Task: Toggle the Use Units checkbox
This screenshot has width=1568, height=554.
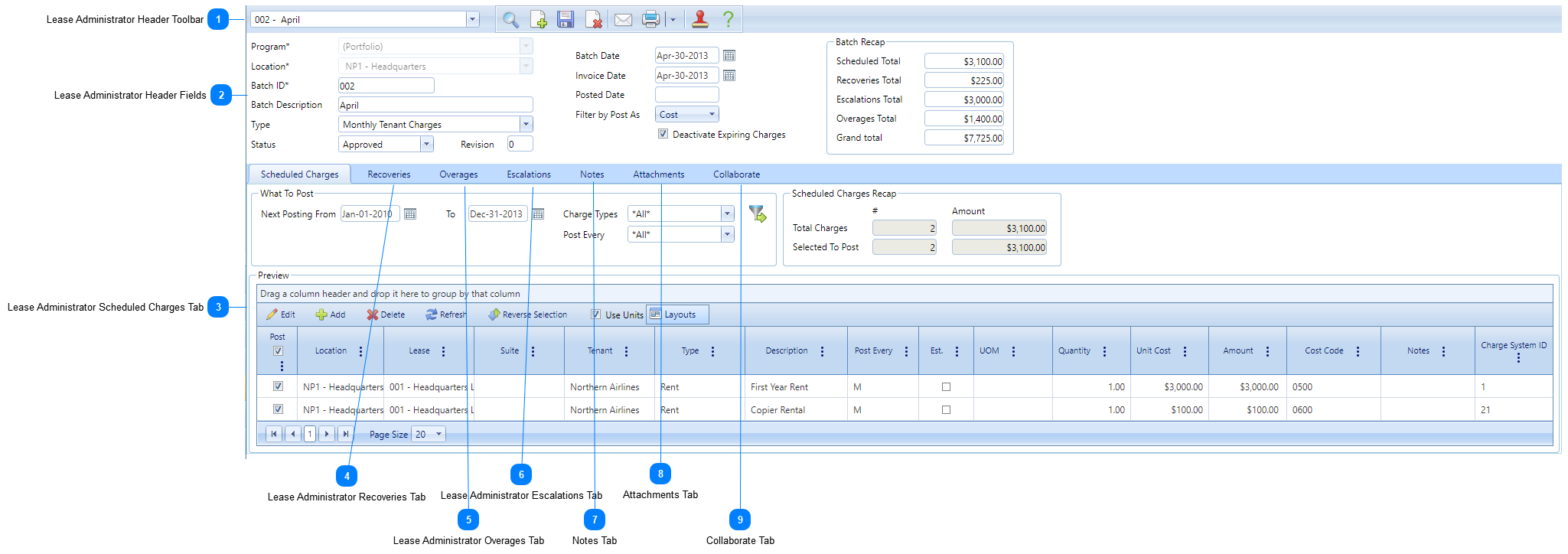Action: (595, 314)
